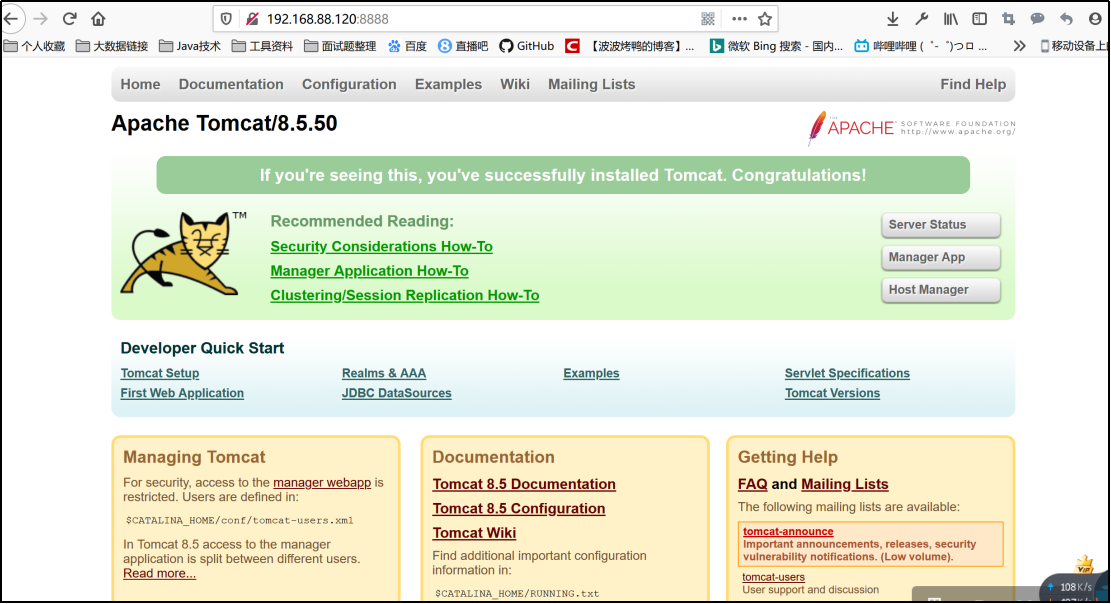Click the browser forward arrow

coord(40,18)
